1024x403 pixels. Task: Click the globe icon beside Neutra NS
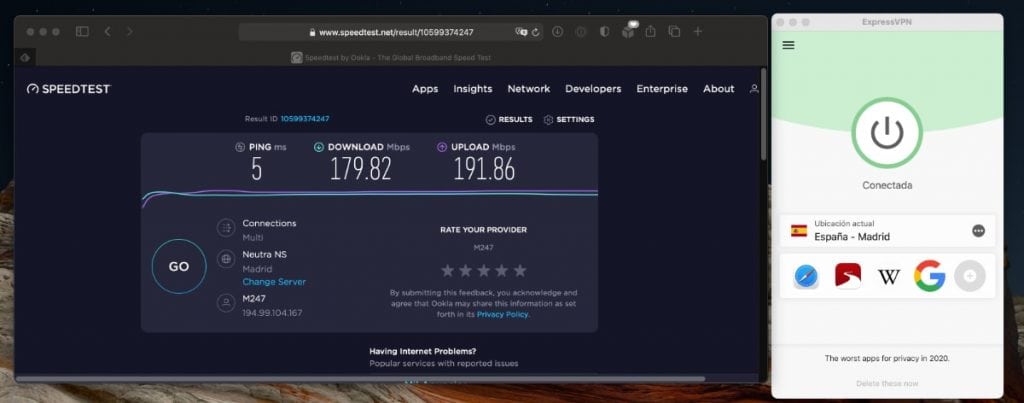(x=226, y=259)
